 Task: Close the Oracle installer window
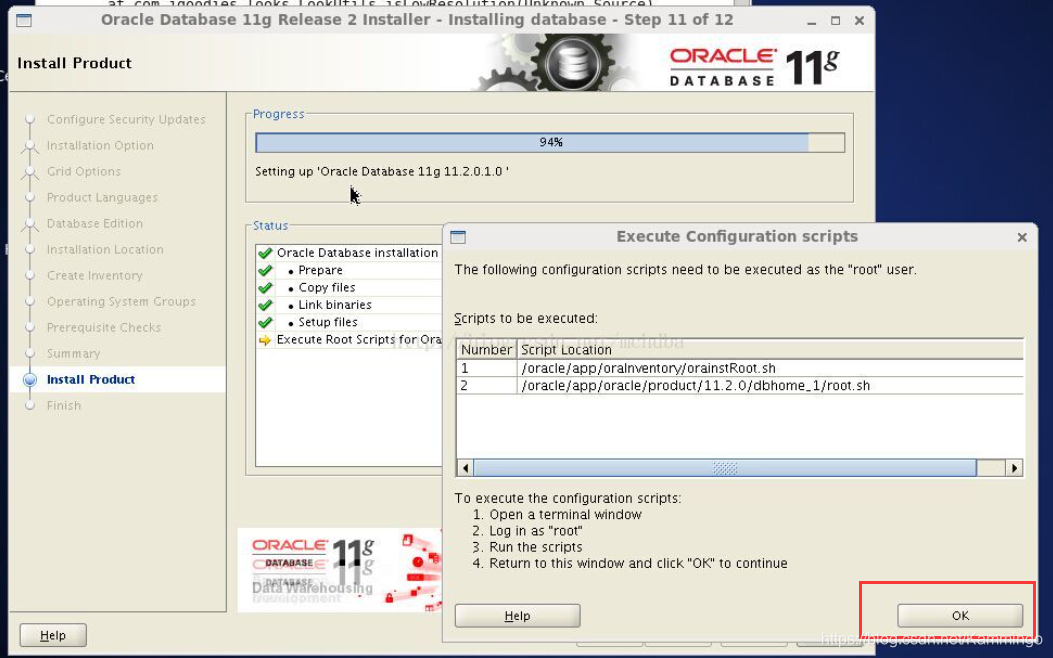(x=859, y=21)
